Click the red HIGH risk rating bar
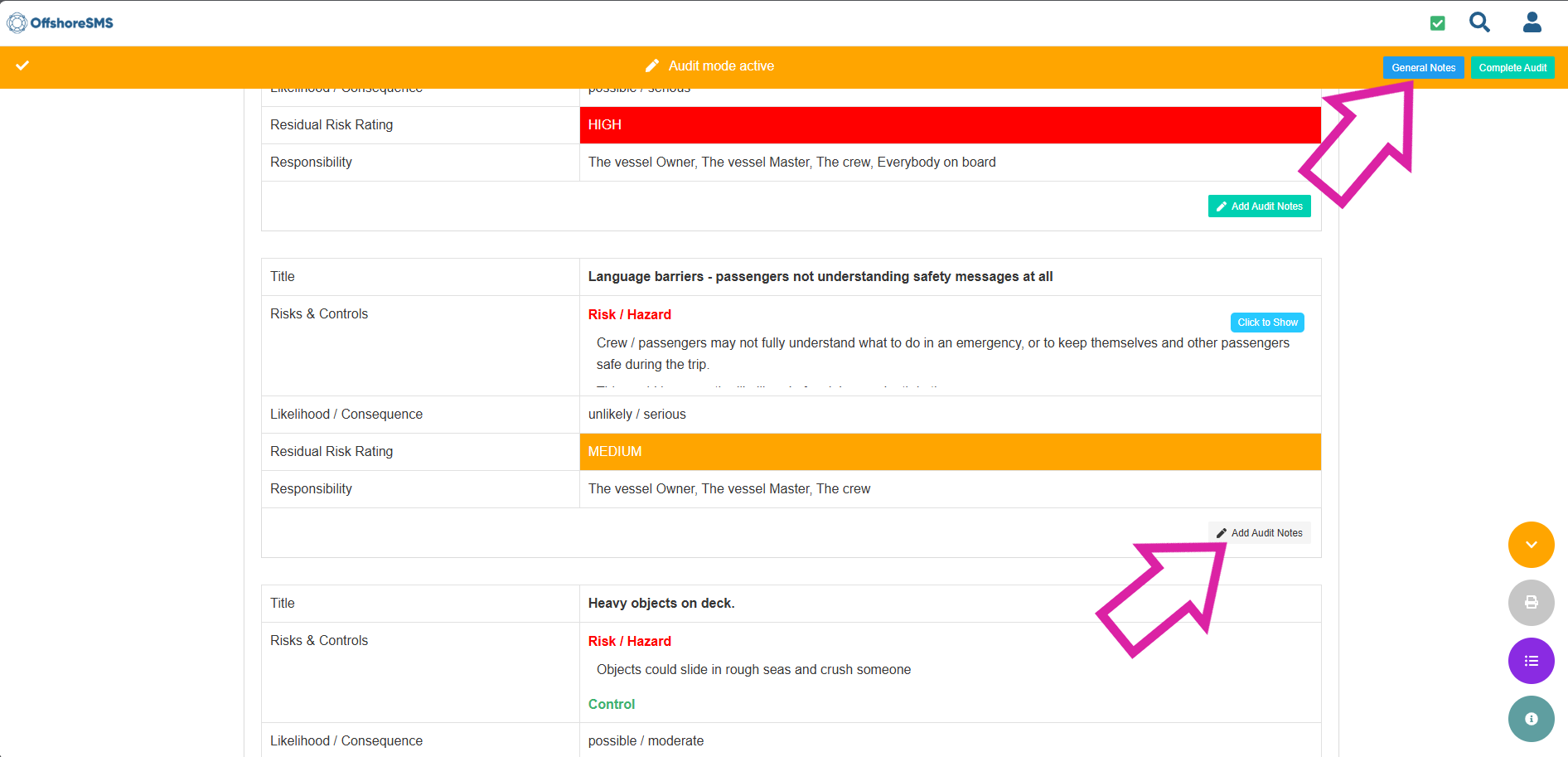Screen dimensions: 1568x757 coord(949,125)
